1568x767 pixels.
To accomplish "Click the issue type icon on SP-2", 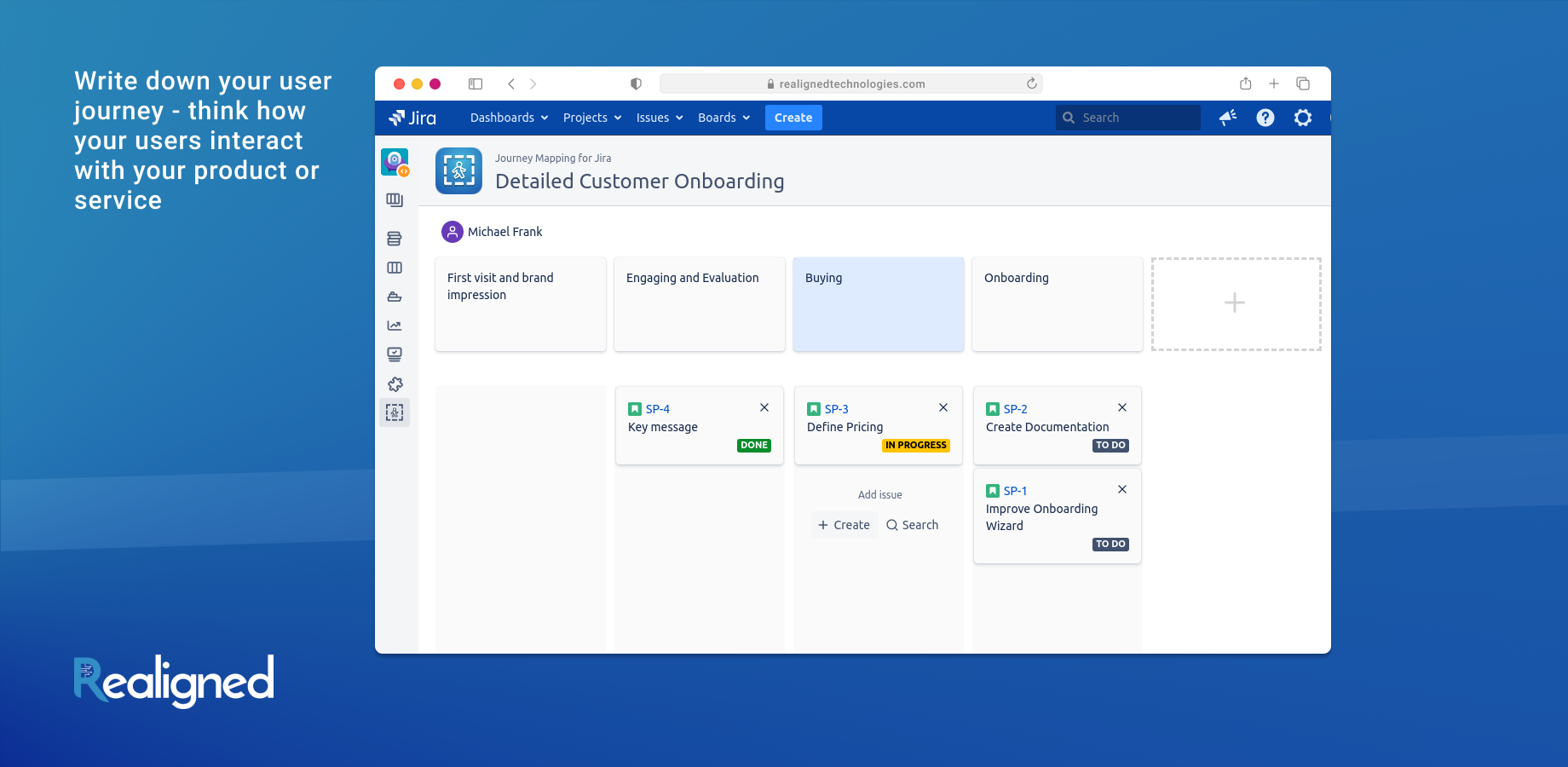I will point(993,409).
